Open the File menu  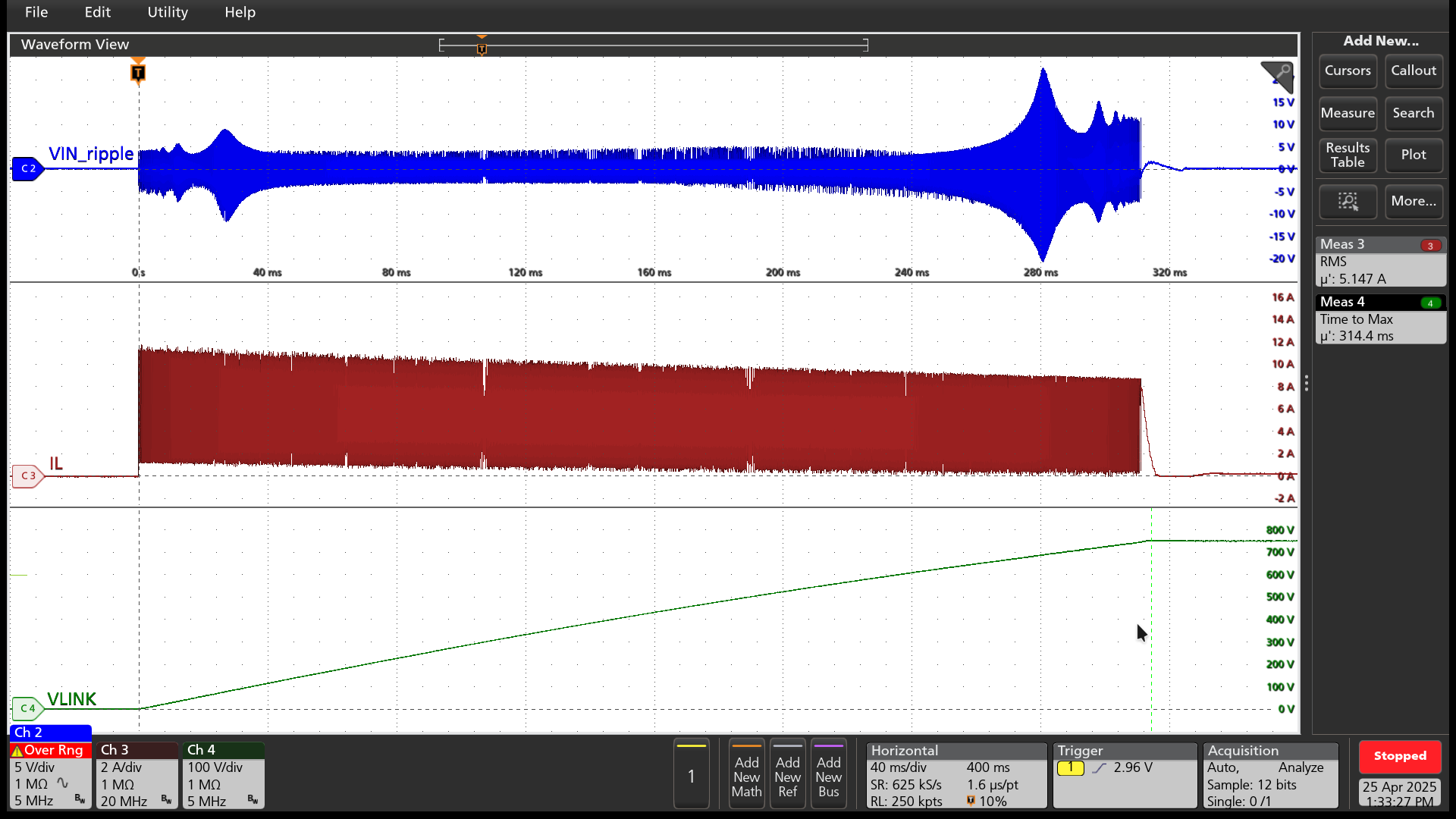point(36,12)
